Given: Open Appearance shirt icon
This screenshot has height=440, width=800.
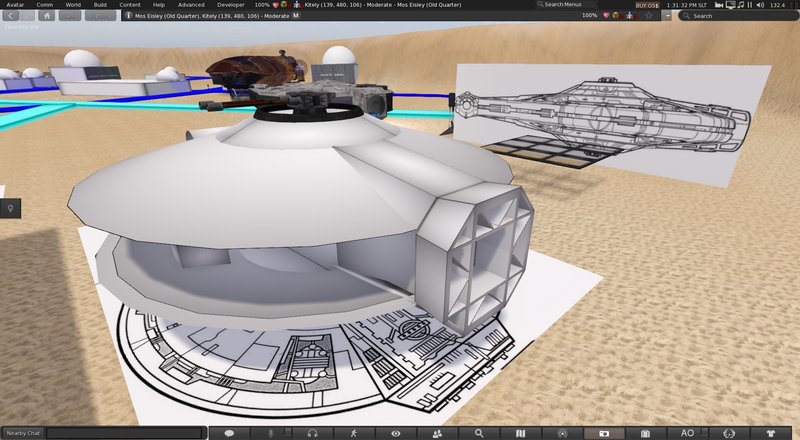Looking at the screenshot, I should point(770,433).
